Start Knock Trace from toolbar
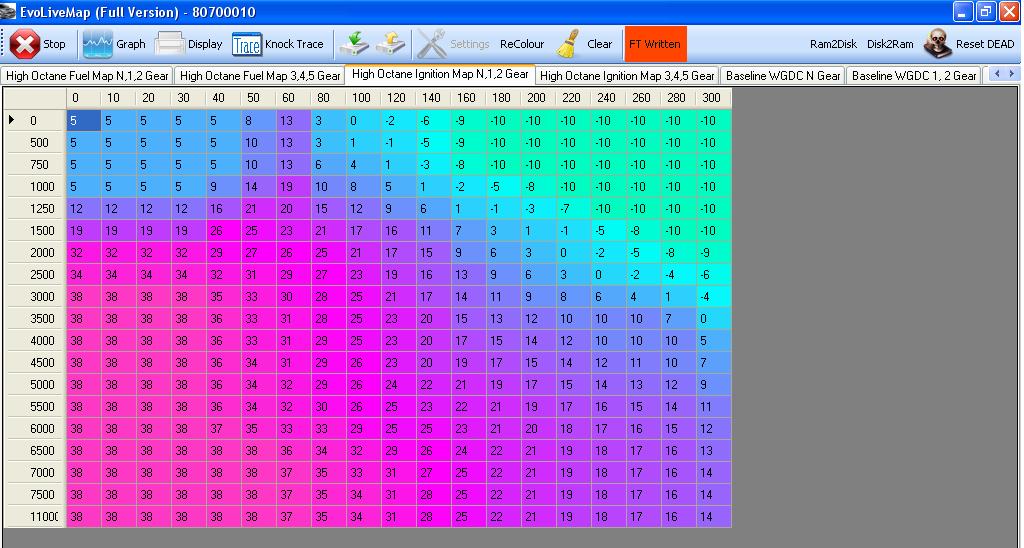1024x548 pixels. 246,44
